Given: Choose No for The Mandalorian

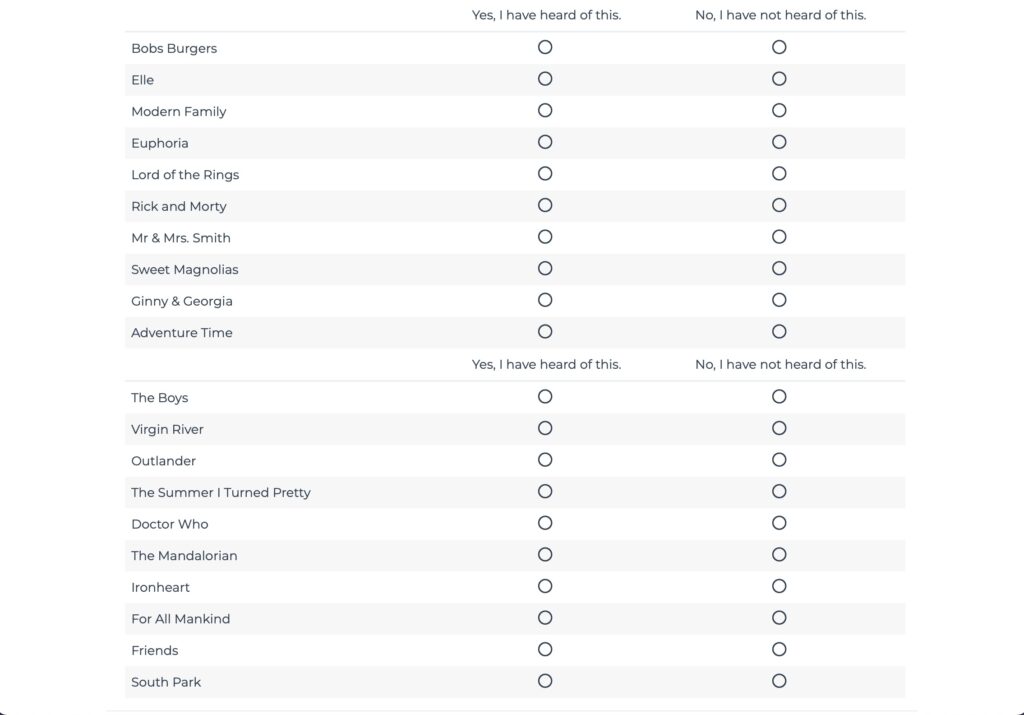Looking at the screenshot, I should click(x=779, y=555).
